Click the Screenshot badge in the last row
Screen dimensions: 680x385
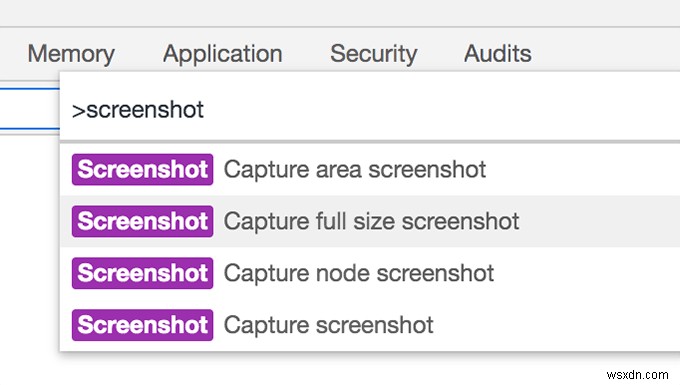click(142, 325)
